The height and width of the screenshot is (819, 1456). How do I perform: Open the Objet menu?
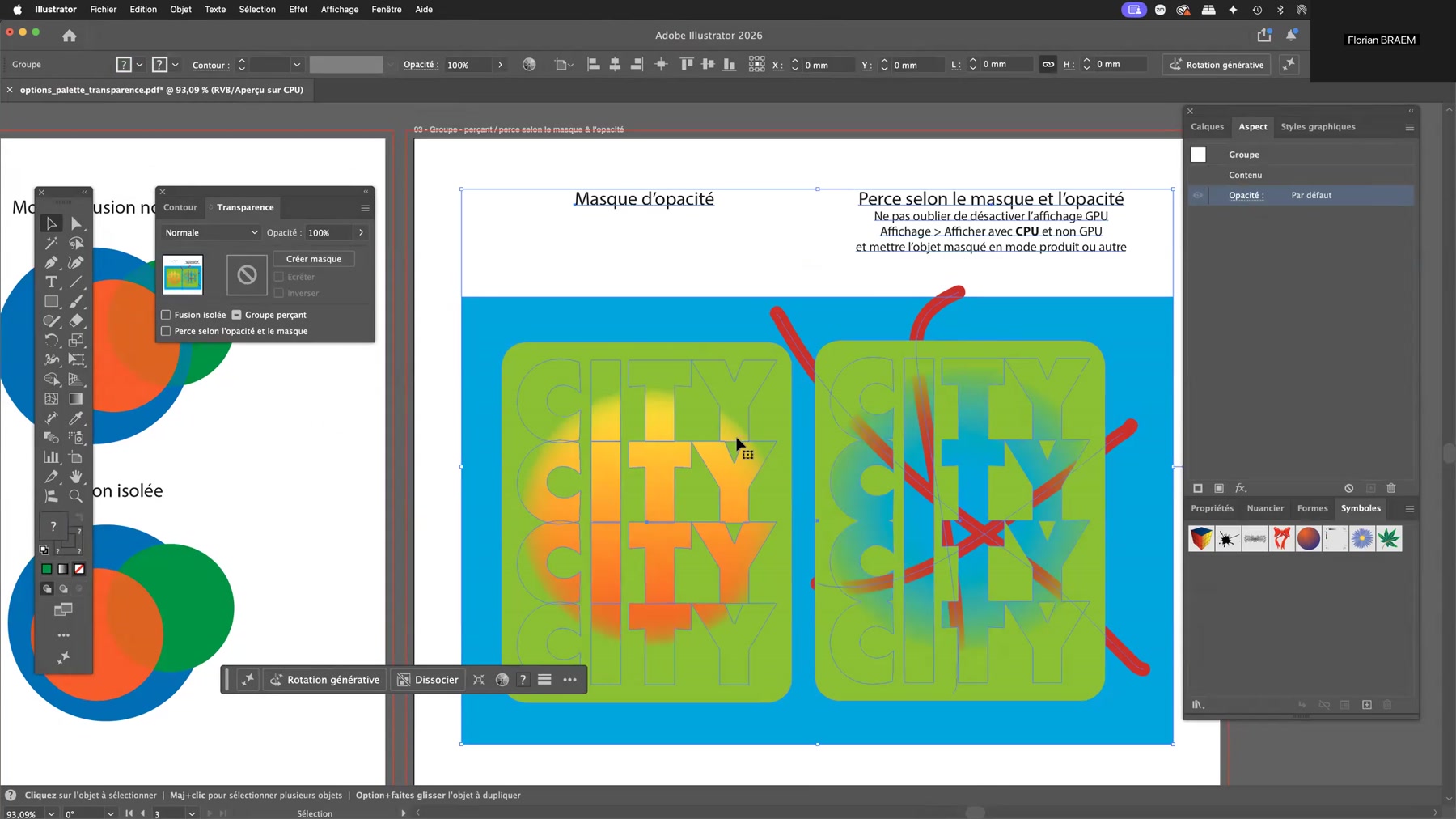coord(180,10)
